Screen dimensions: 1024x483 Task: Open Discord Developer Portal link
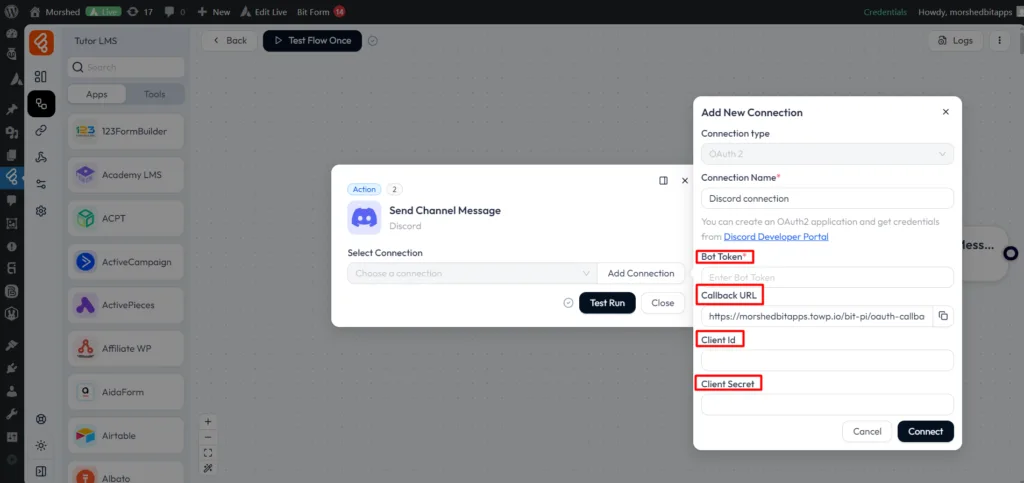click(776, 236)
